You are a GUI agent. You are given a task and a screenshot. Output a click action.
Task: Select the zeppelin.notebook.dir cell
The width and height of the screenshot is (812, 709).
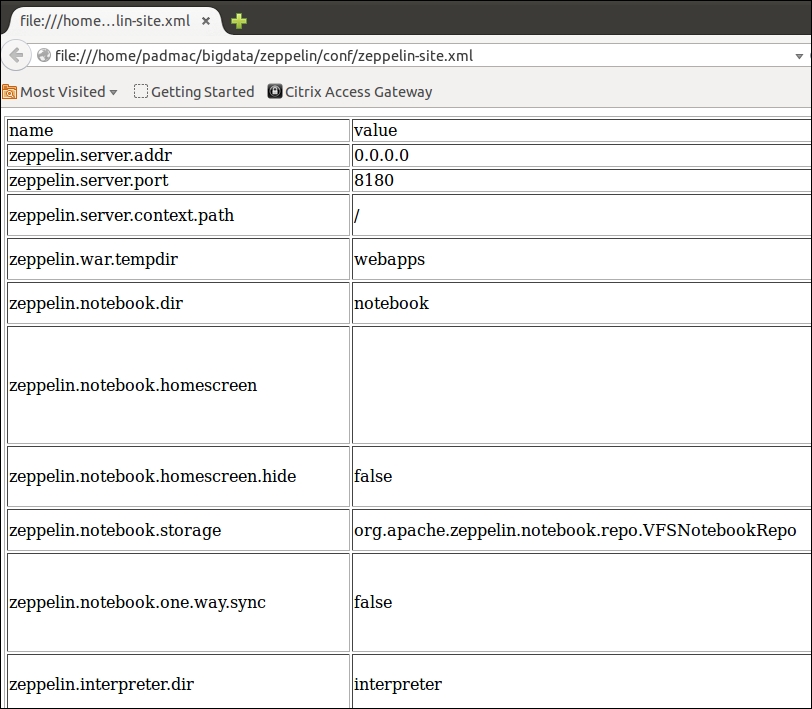click(x=179, y=303)
